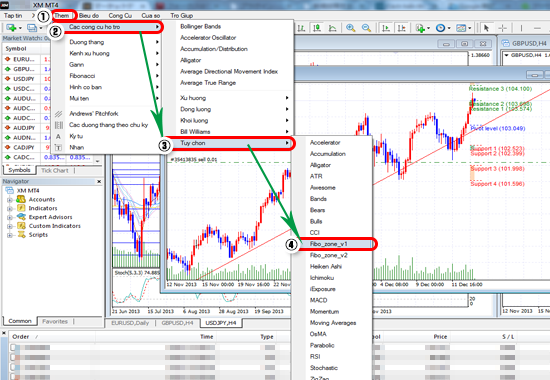Tick the first order row checkbox

(x=13, y=347)
